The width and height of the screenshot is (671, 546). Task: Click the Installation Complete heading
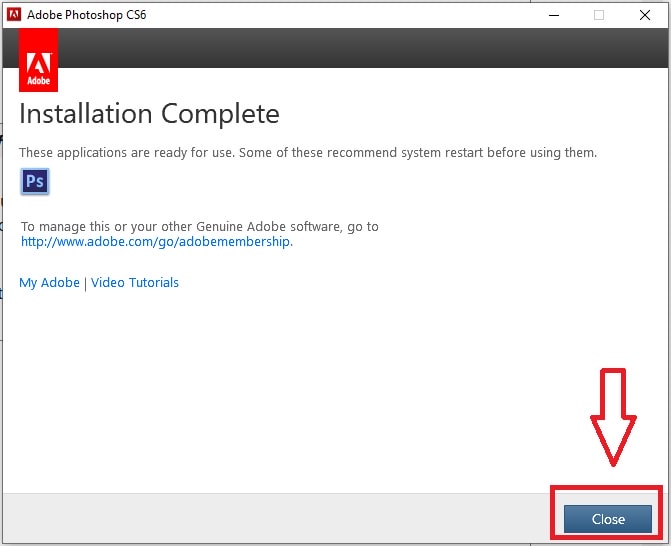pos(149,114)
